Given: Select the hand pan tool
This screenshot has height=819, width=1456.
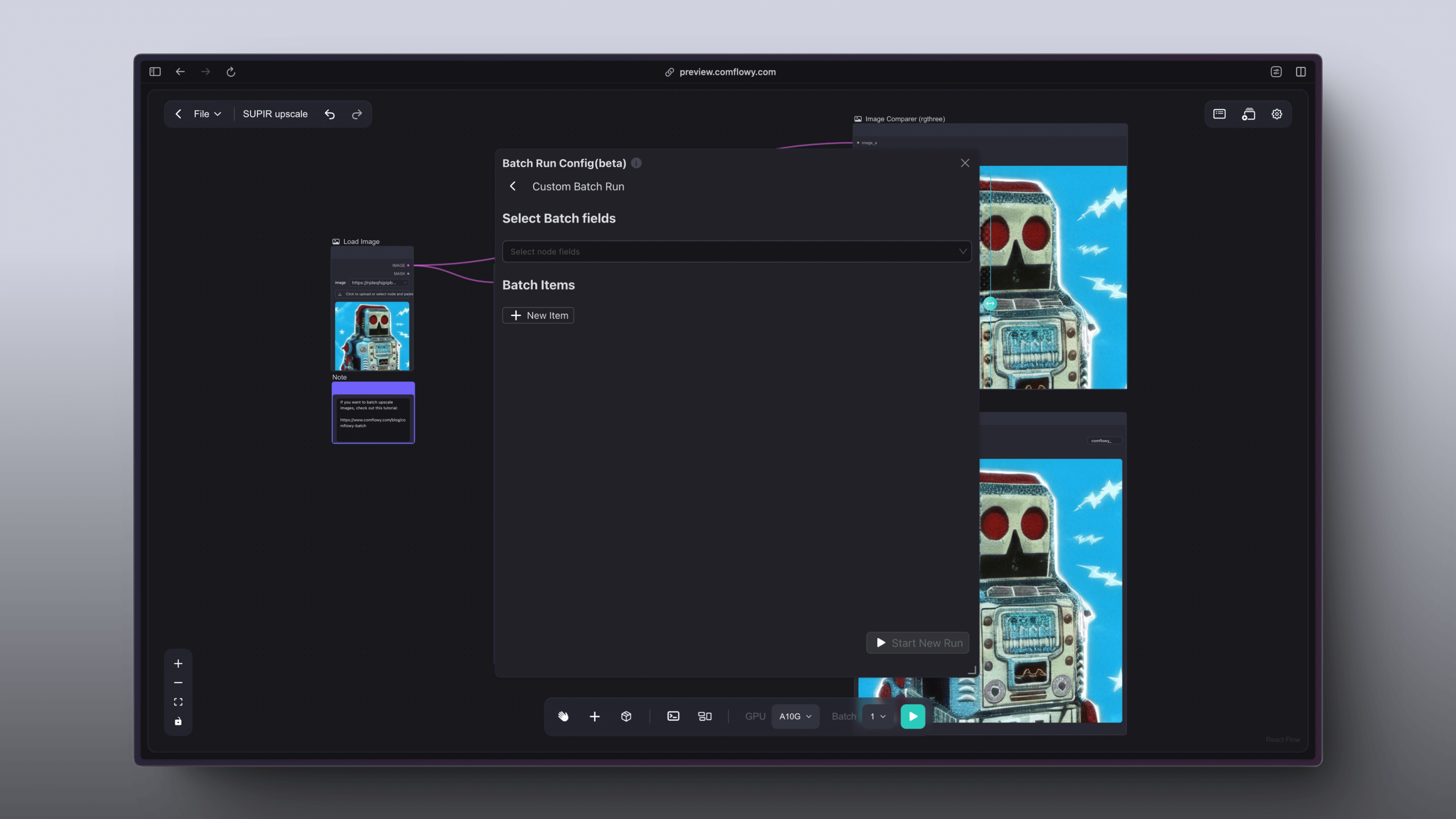Looking at the screenshot, I should (563, 716).
